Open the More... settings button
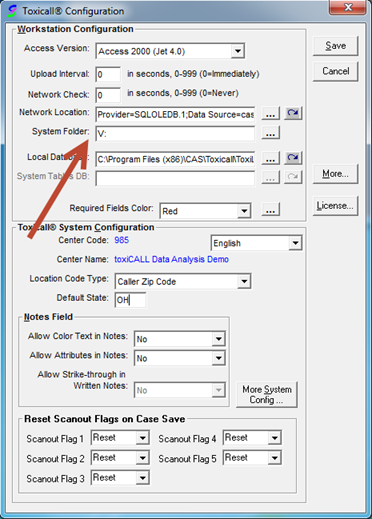 coord(335,174)
